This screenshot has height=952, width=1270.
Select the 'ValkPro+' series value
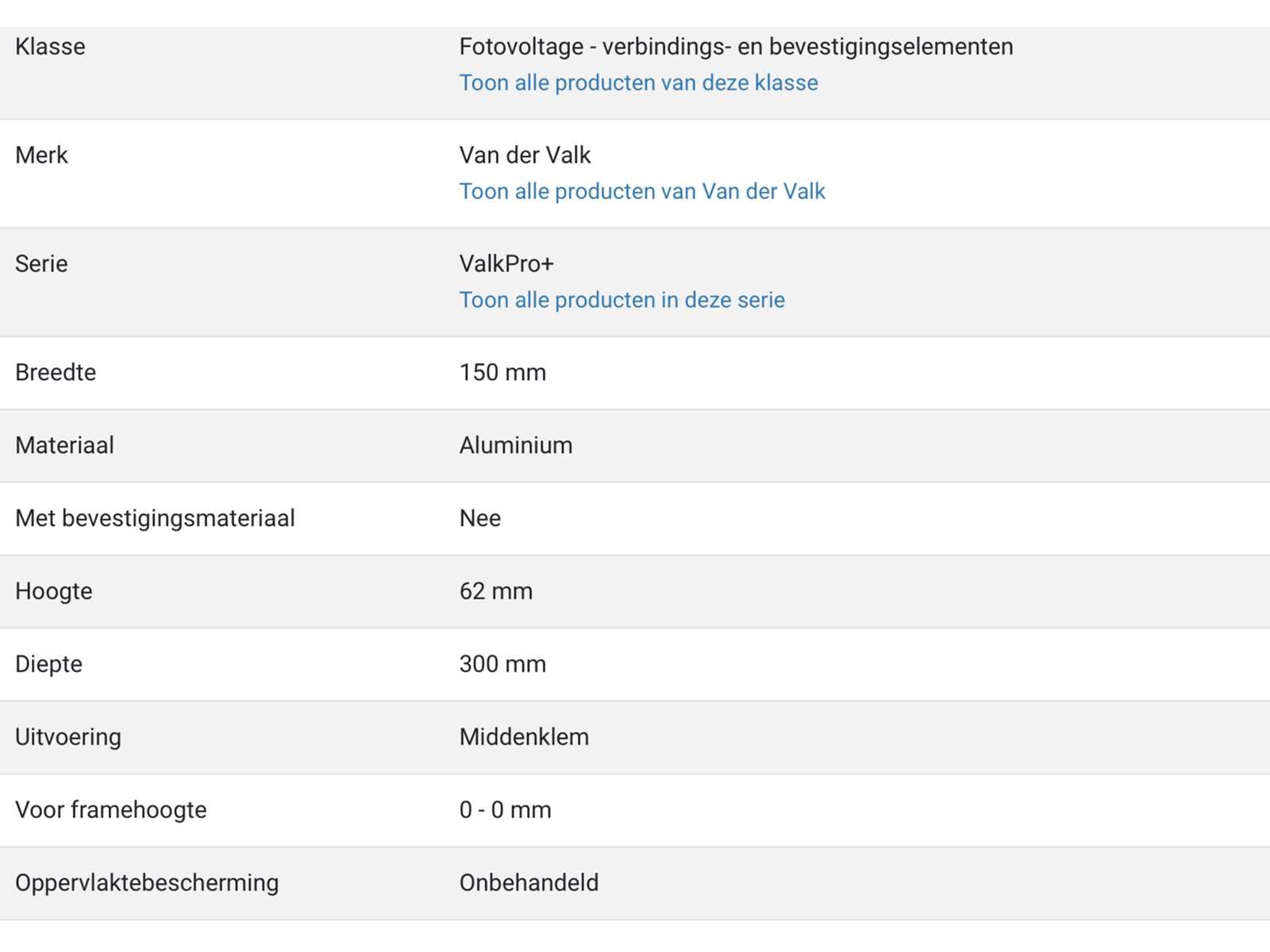[x=506, y=264]
